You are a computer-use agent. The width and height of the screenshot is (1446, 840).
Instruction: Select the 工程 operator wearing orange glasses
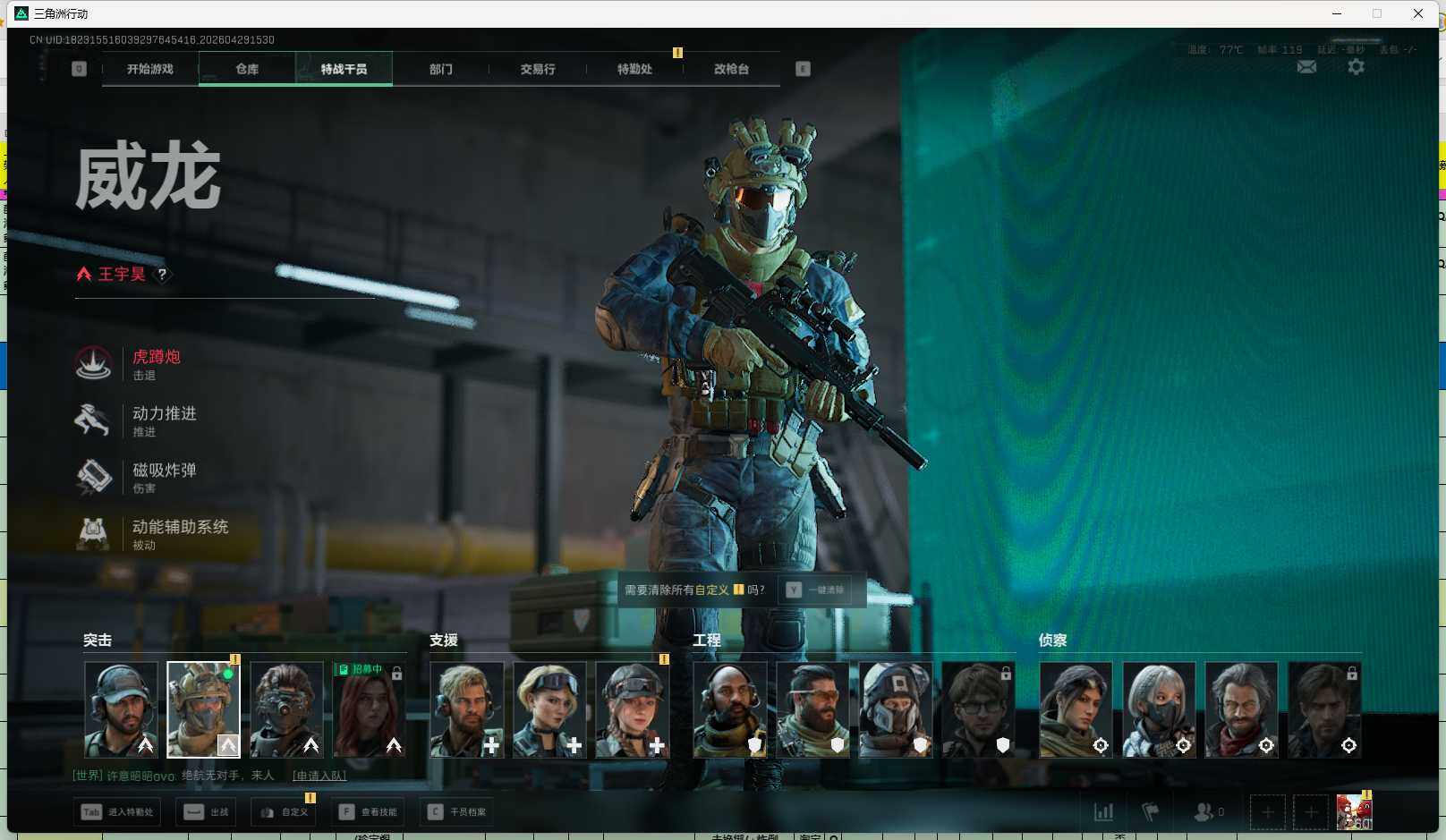pyautogui.click(x=812, y=709)
